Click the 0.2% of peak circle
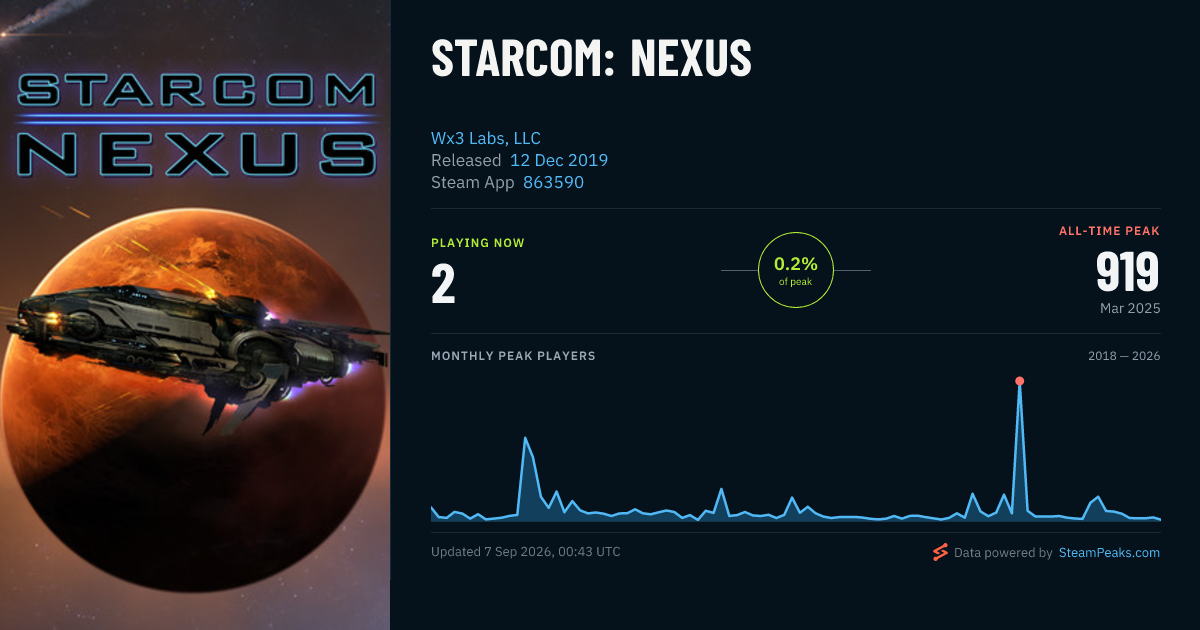1200x630 pixels. tap(796, 270)
